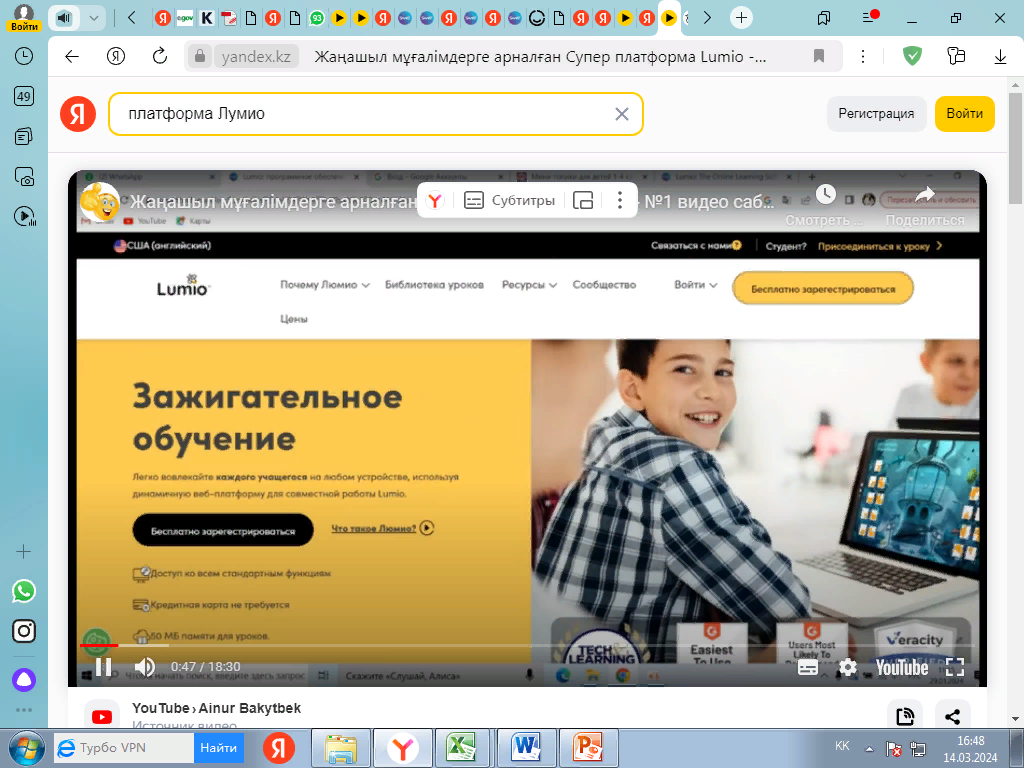Open the 49 open tabs counter
This screenshot has height=768, width=1024.
(x=24, y=97)
